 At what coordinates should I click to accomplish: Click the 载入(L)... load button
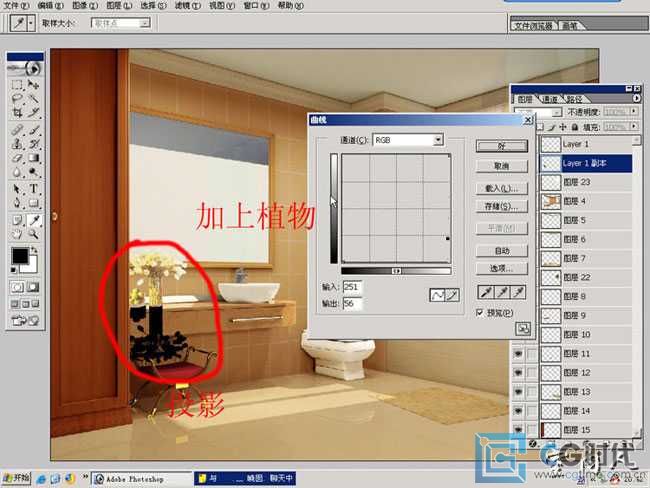(502, 188)
